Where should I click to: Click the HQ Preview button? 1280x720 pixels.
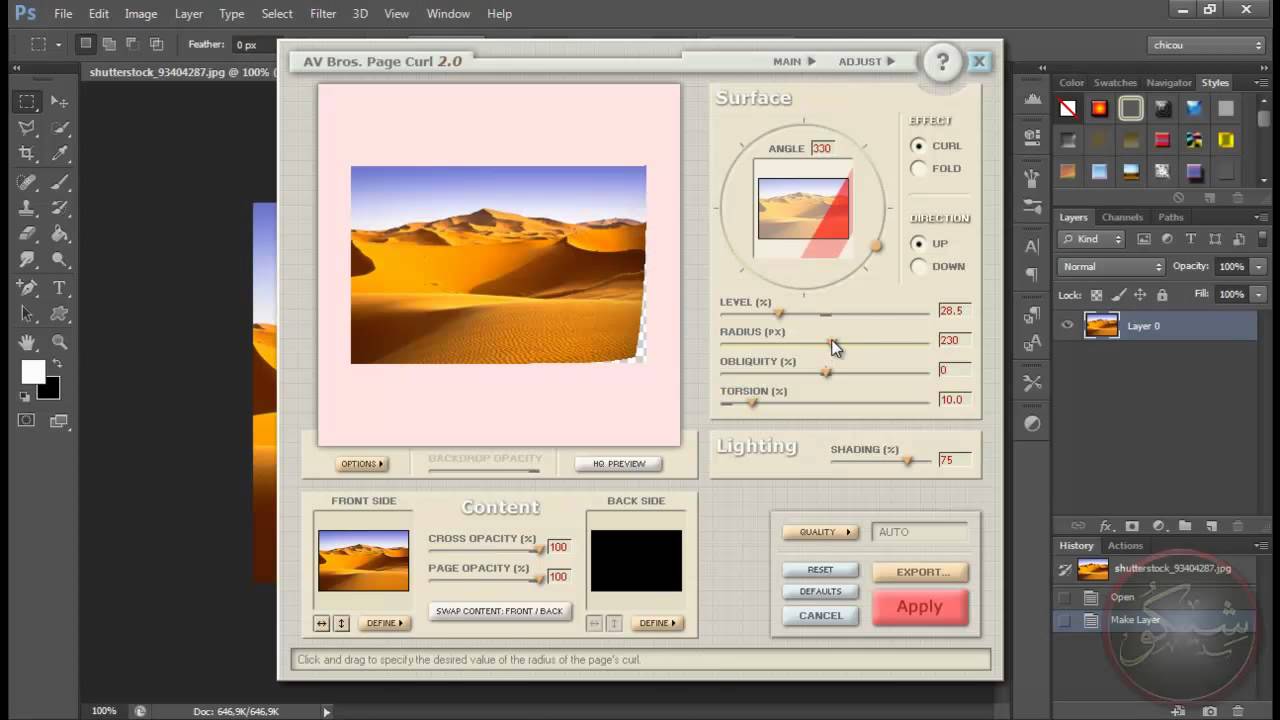(x=619, y=464)
